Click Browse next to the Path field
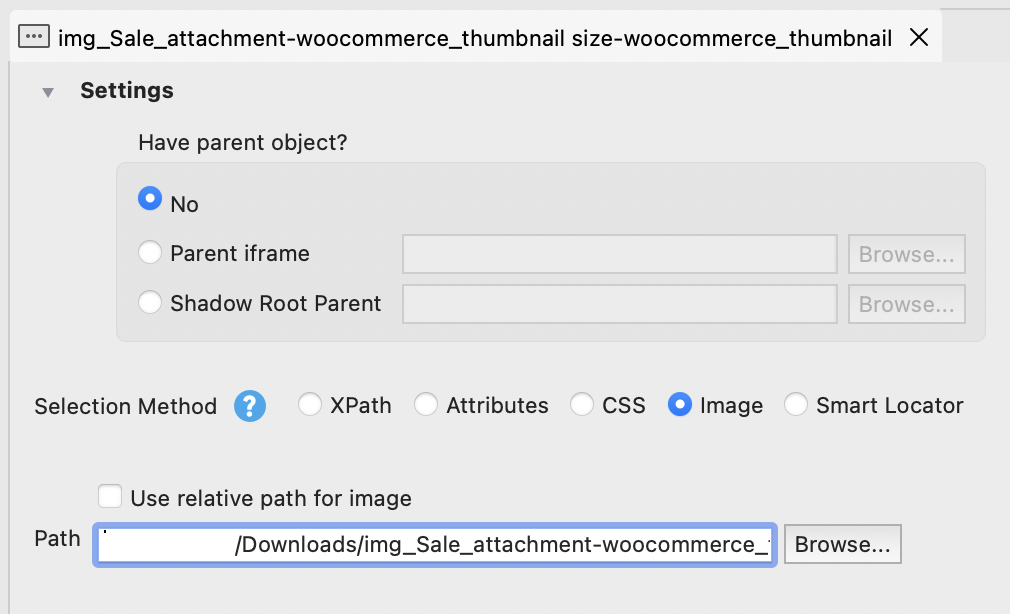Viewport: 1010px width, 614px height. pos(842,543)
